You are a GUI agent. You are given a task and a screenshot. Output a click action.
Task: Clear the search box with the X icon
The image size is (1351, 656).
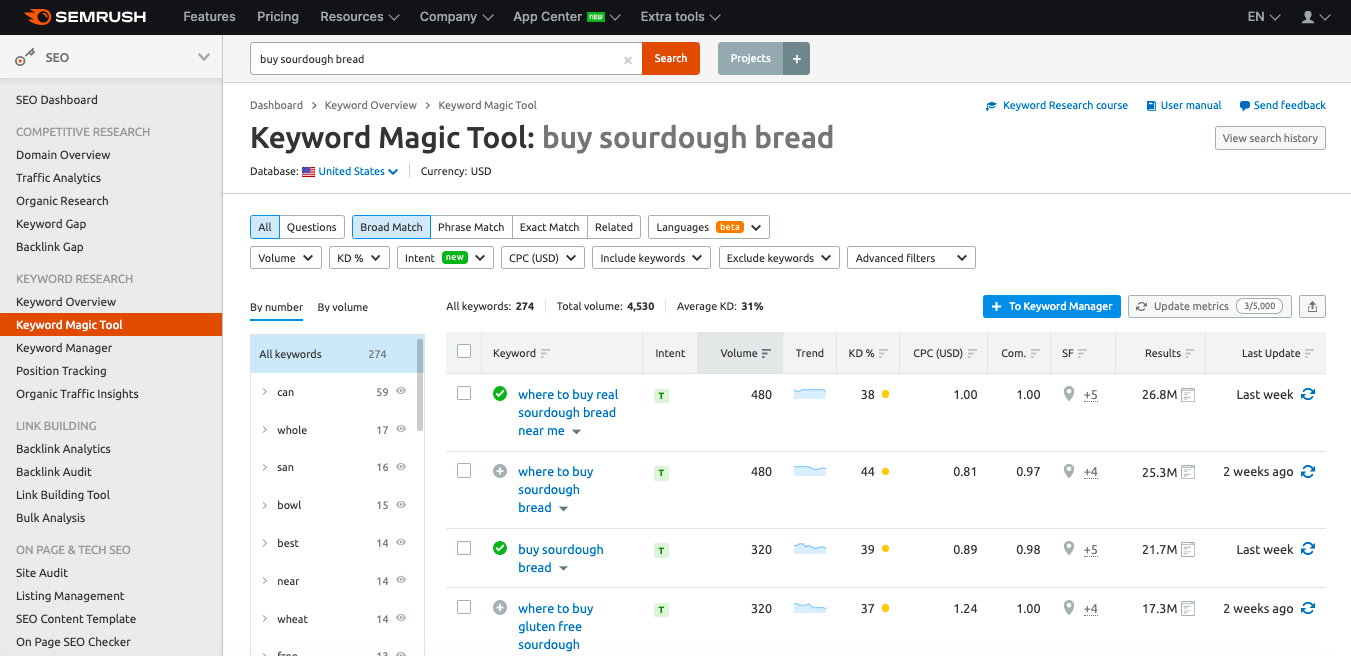[628, 60]
